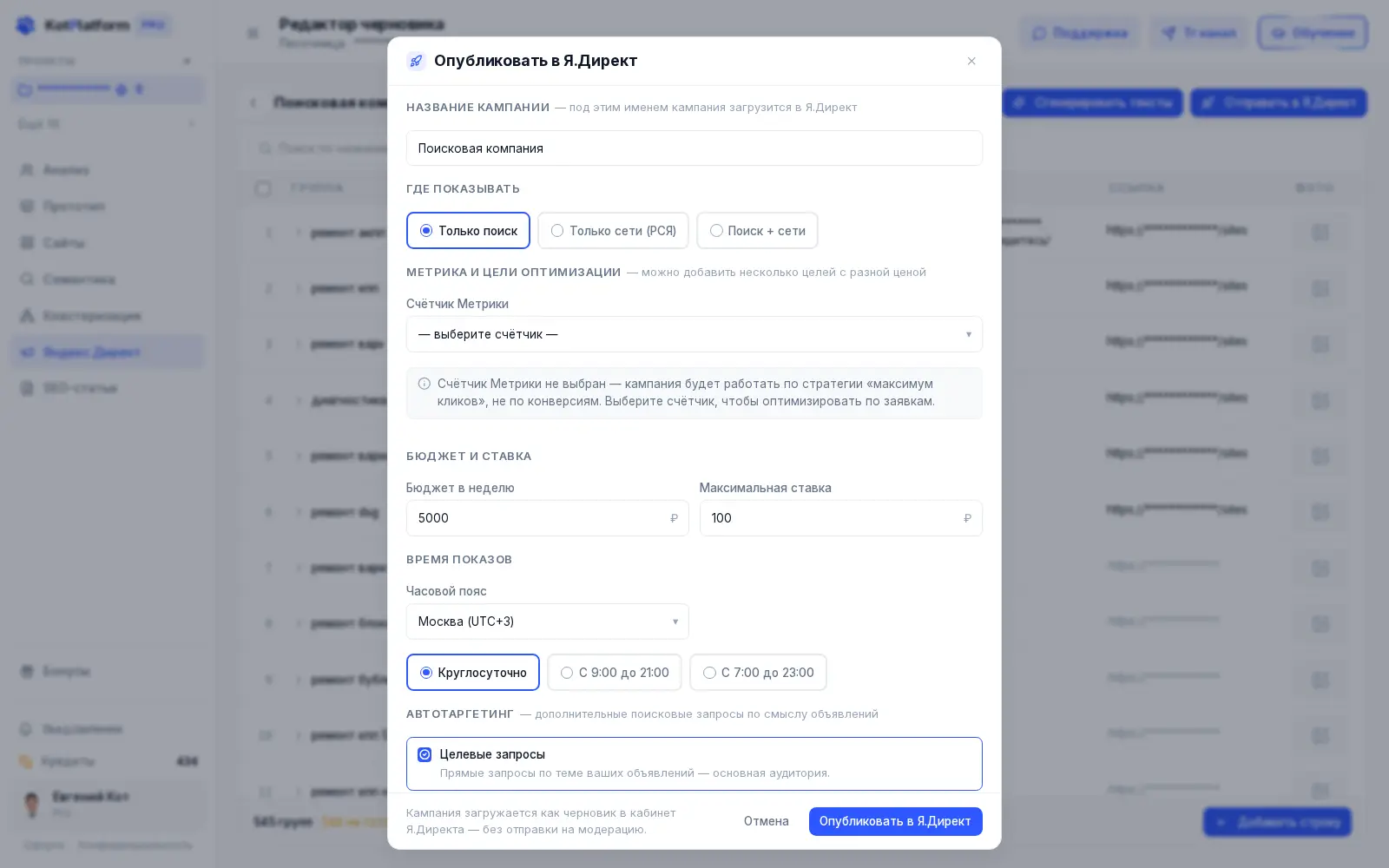The height and width of the screenshot is (868, 1389).
Task: Choose 'Только сети (РСЯ)' placement option
Action: pyautogui.click(x=613, y=231)
